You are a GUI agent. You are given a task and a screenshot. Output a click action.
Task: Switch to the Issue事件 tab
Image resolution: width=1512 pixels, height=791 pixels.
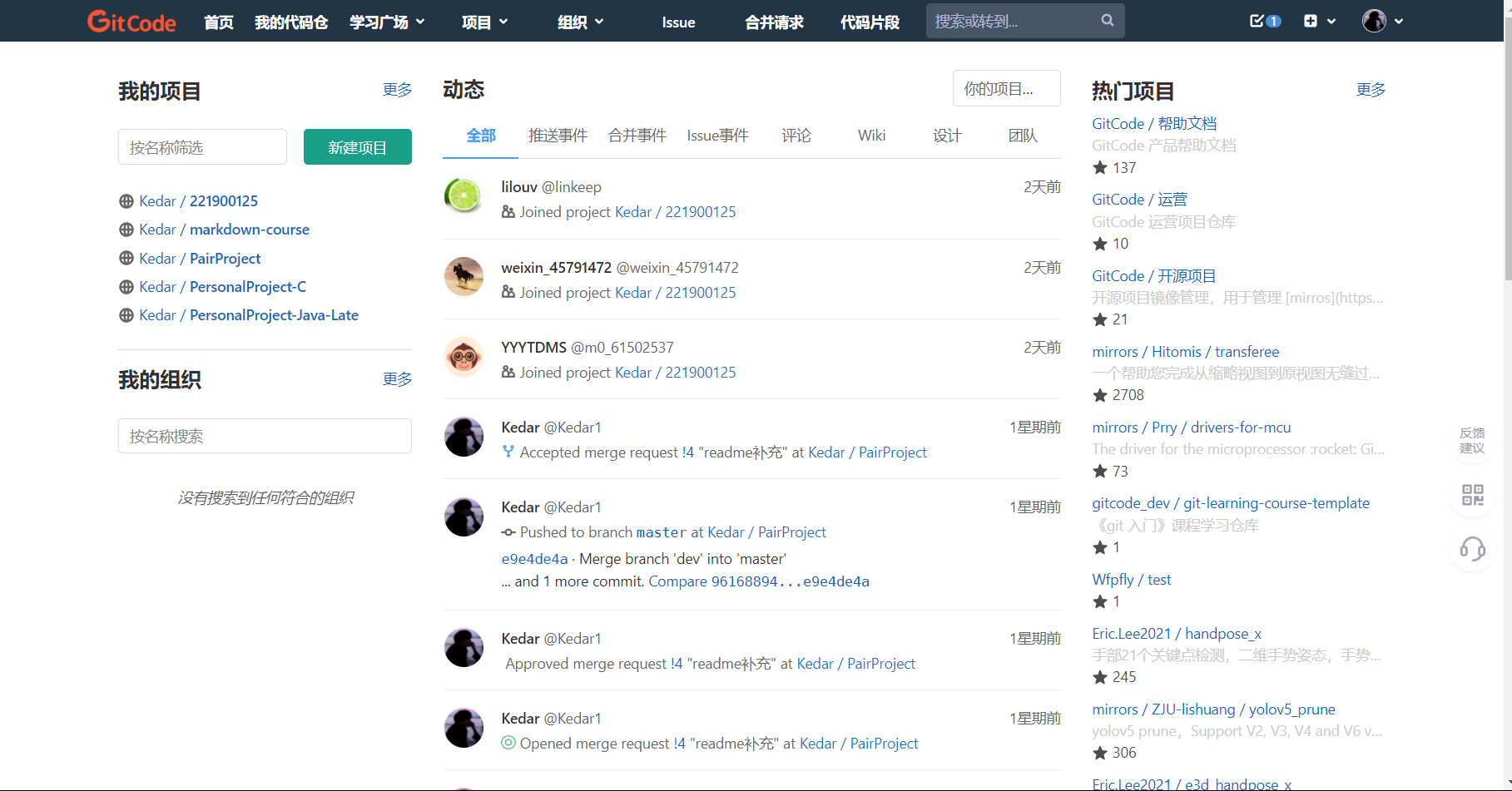point(717,136)
